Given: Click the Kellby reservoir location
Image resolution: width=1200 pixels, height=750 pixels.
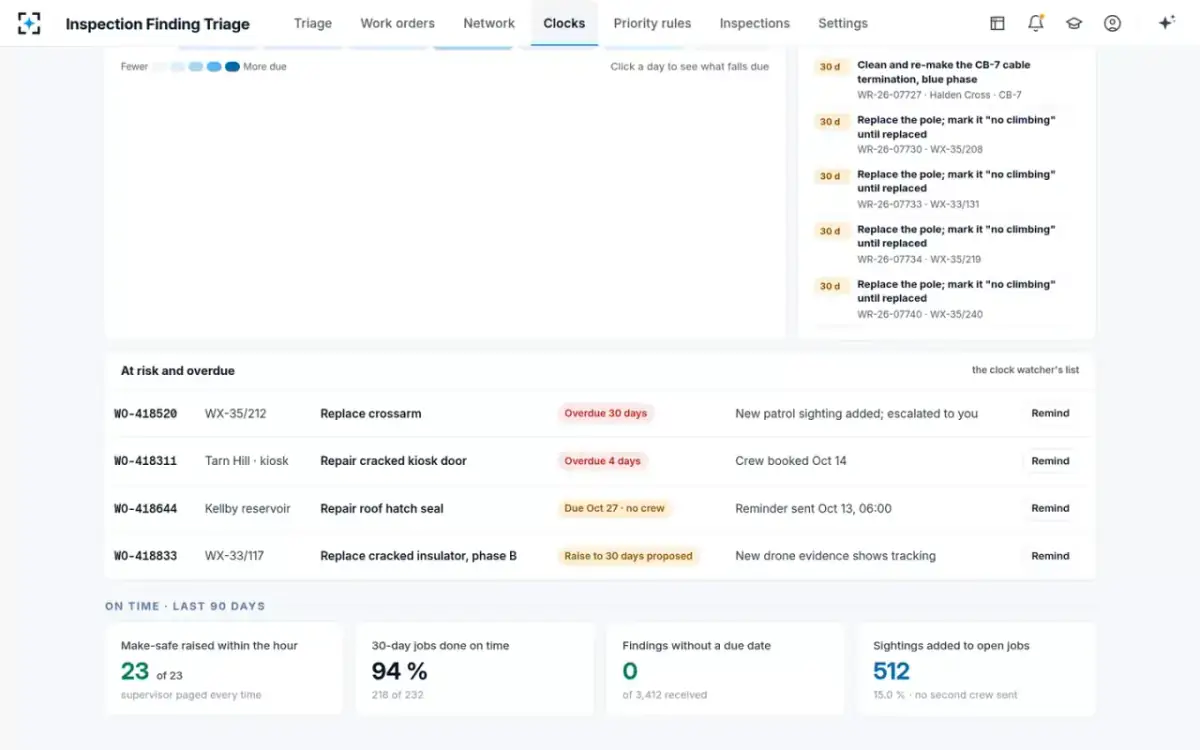Looking at the screenshot, I should (x=247, y=509).
